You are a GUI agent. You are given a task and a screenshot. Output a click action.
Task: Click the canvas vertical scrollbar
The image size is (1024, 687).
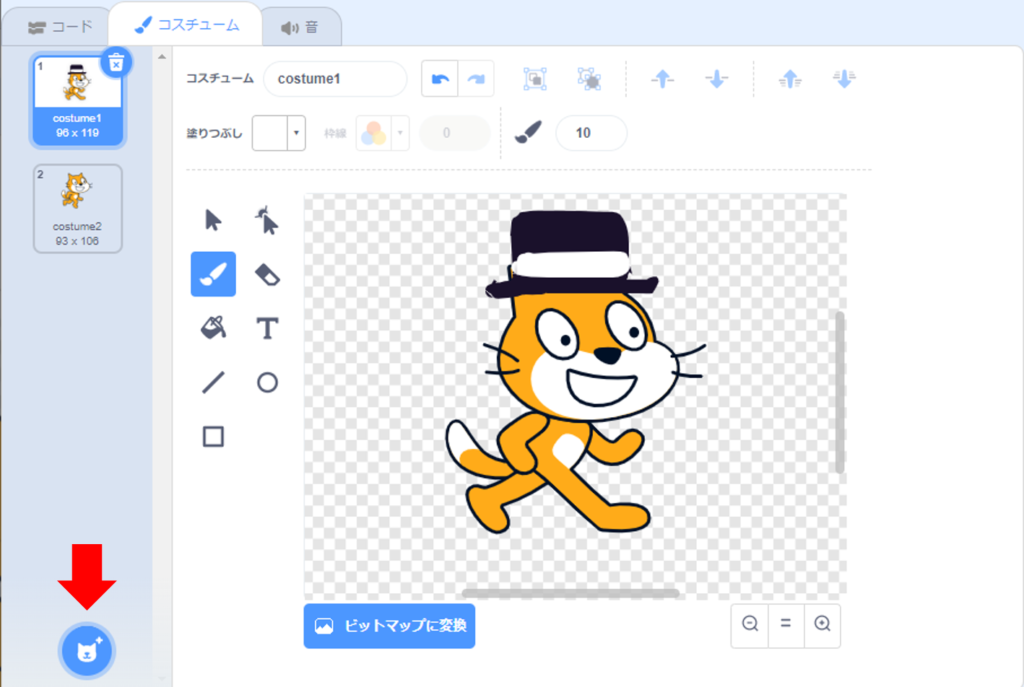(839, 392)
